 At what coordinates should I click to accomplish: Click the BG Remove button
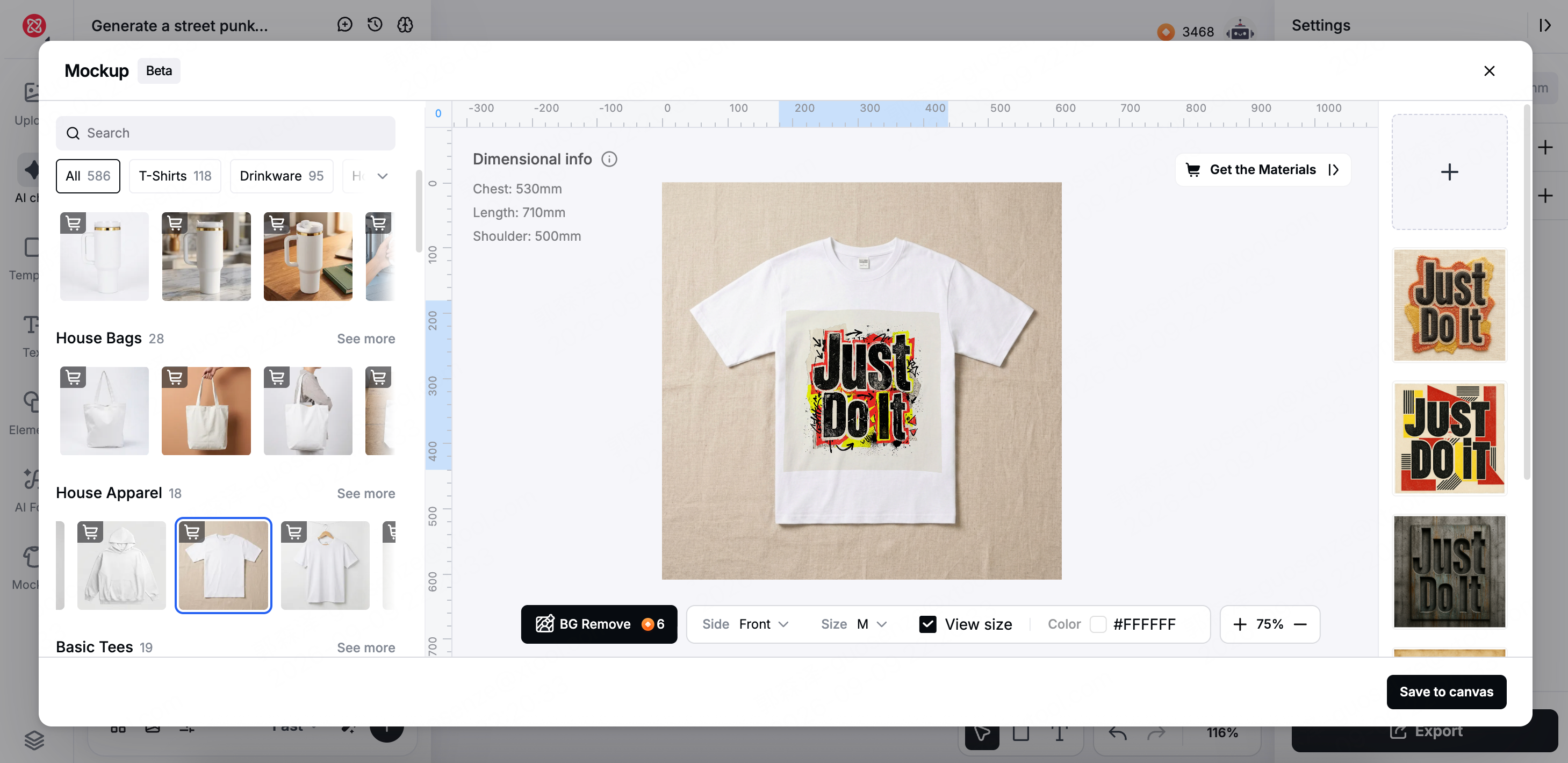tap(599, 624)
